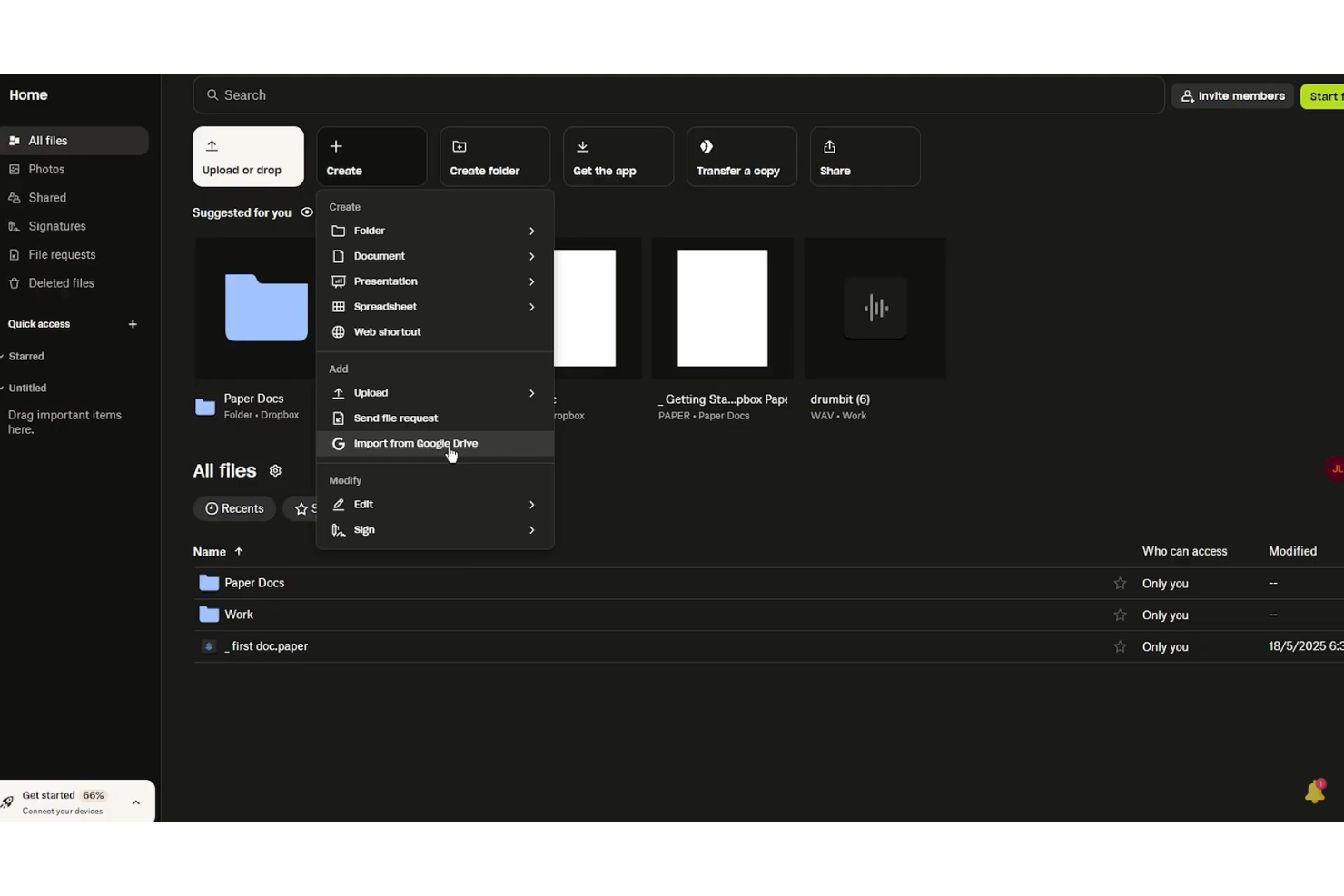Select Import from Google Drive
Image resolution: width=1344 pixels, height=896 pixels.
pyautogui.click(x=416, y=443)
